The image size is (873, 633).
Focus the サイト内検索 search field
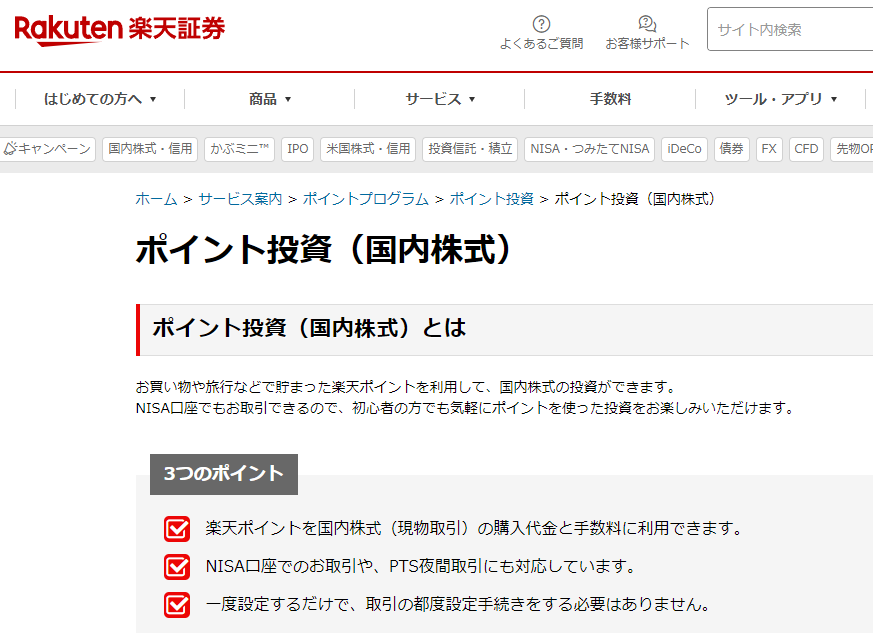pos(790,30)
